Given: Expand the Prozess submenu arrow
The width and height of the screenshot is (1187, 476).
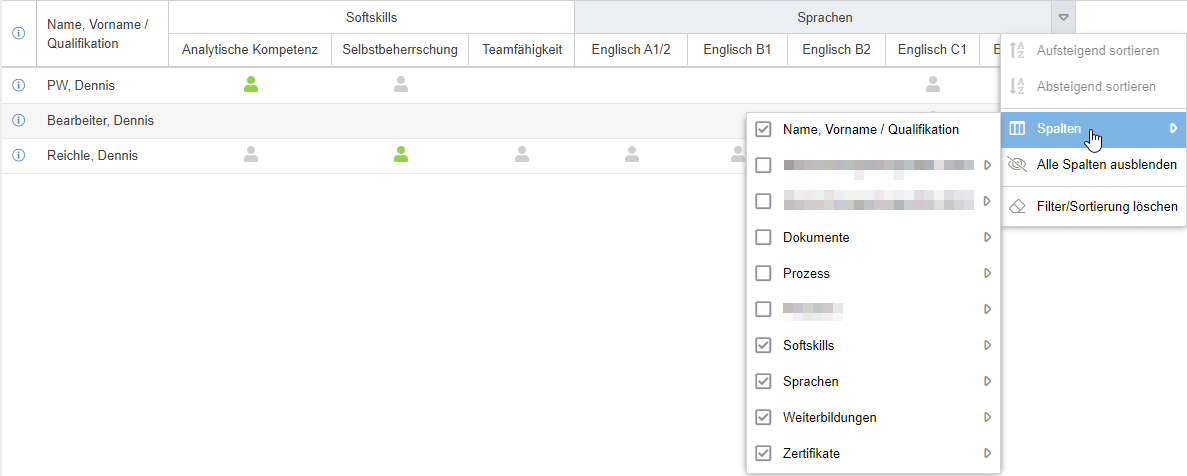Looking at the screenshot, I should coord(987,273).
